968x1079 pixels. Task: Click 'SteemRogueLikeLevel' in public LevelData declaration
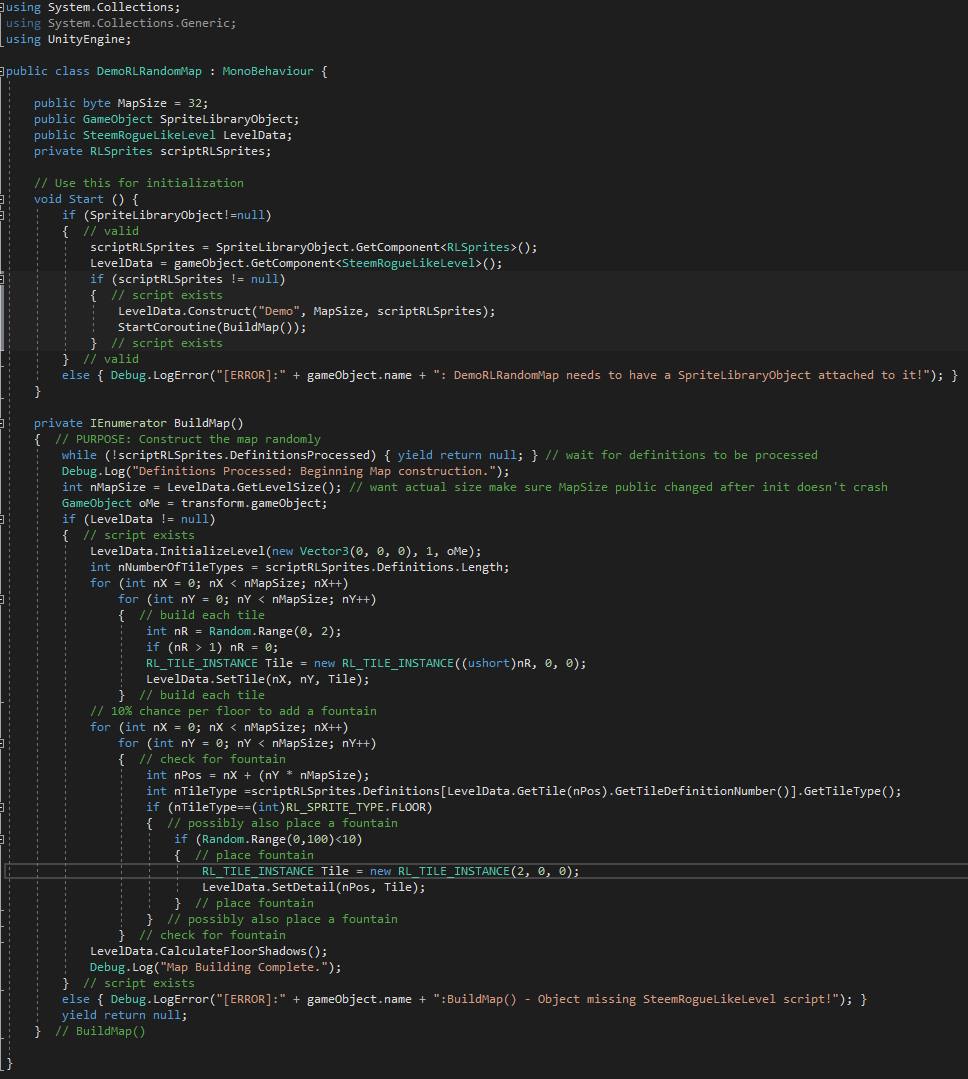click(149, 135)
